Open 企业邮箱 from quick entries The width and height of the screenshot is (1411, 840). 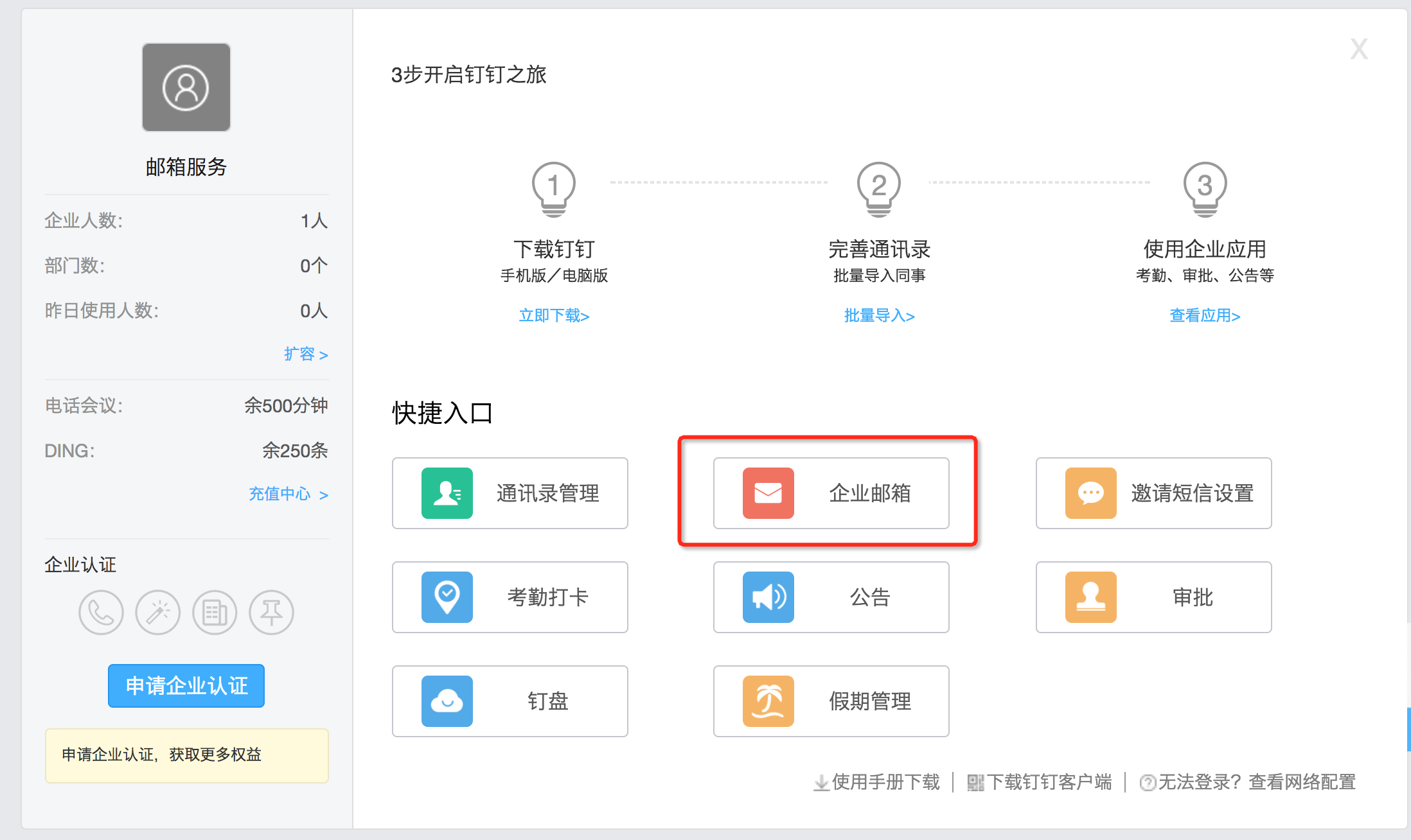click(831, 493)
